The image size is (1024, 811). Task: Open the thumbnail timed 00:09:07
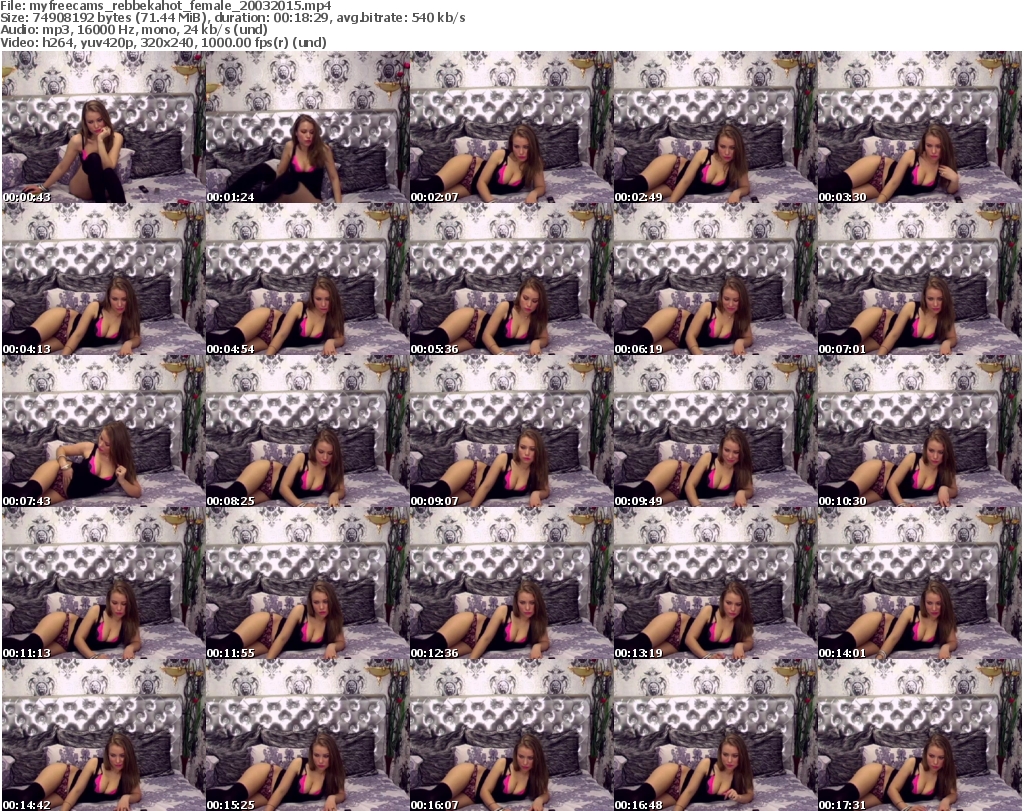[511, 431]
